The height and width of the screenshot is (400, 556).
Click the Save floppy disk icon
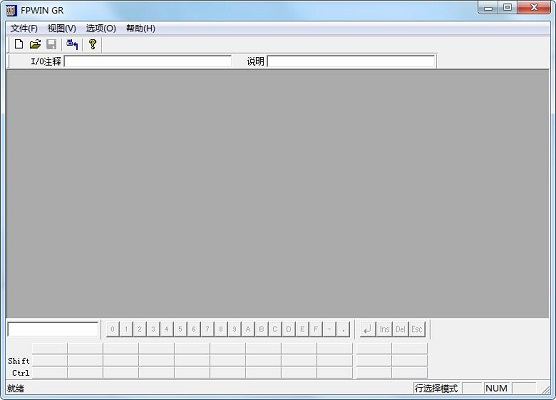tap(51, 44)
